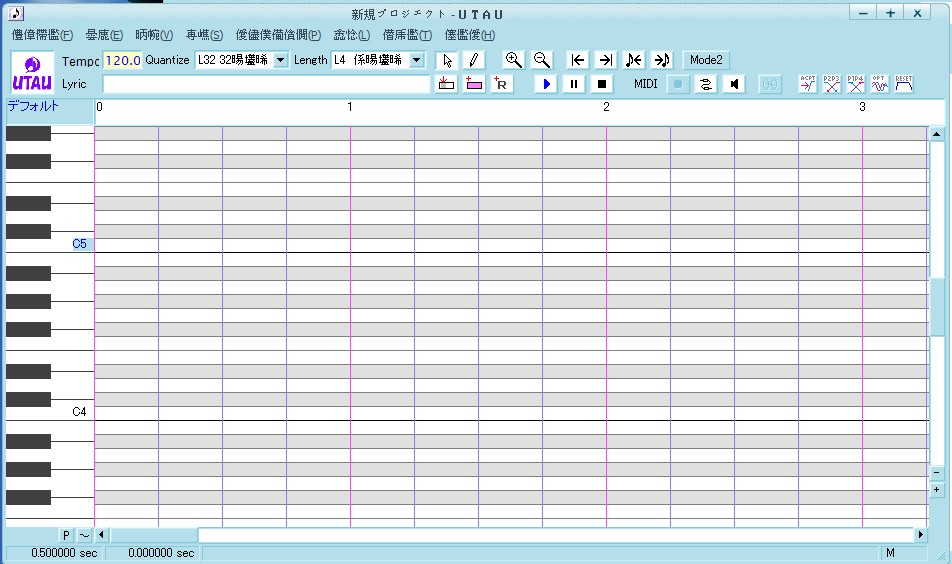This screenshot has height=564, width=952.
Task: Open the (T) tools menu
Action: 407,35
